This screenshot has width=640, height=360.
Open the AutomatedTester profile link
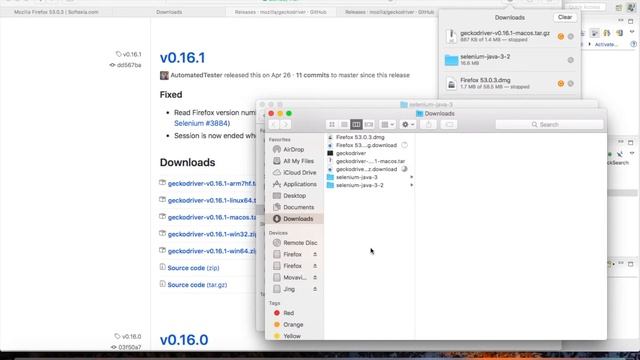[196, 75]
